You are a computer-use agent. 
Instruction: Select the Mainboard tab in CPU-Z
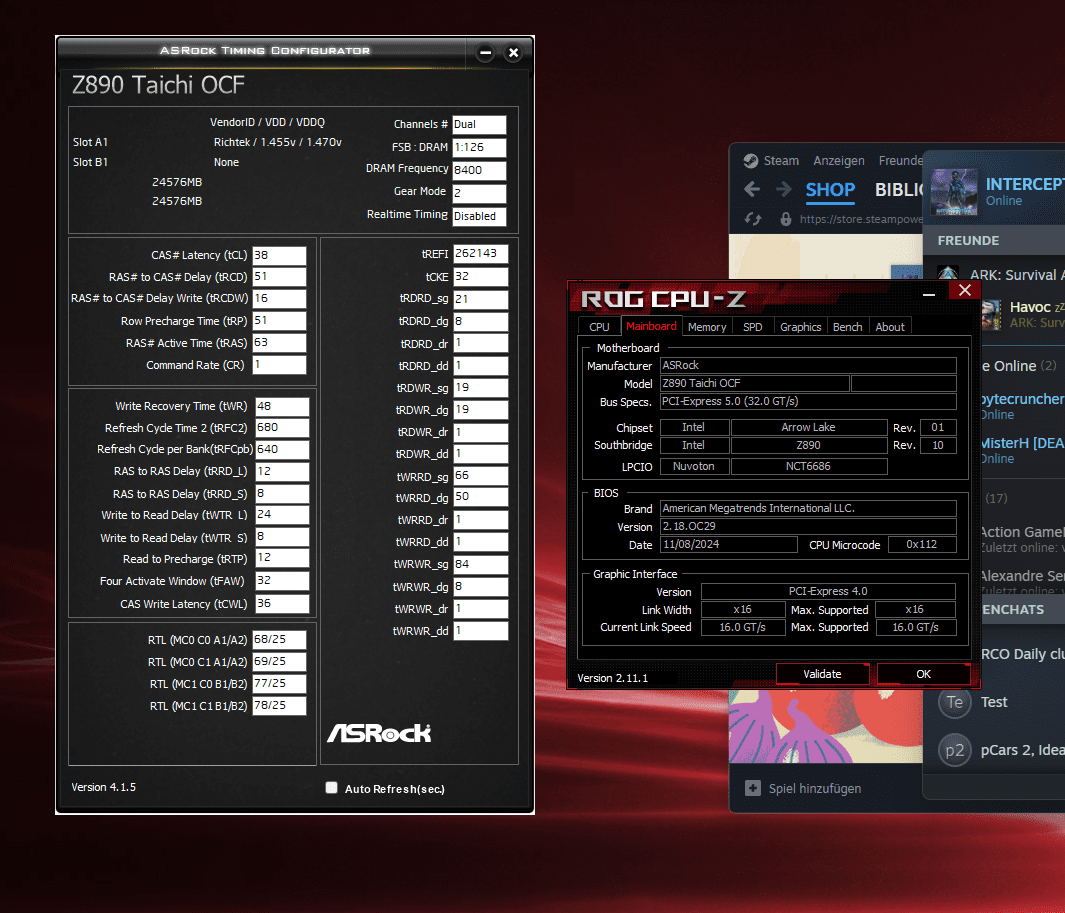coord(651,326)
